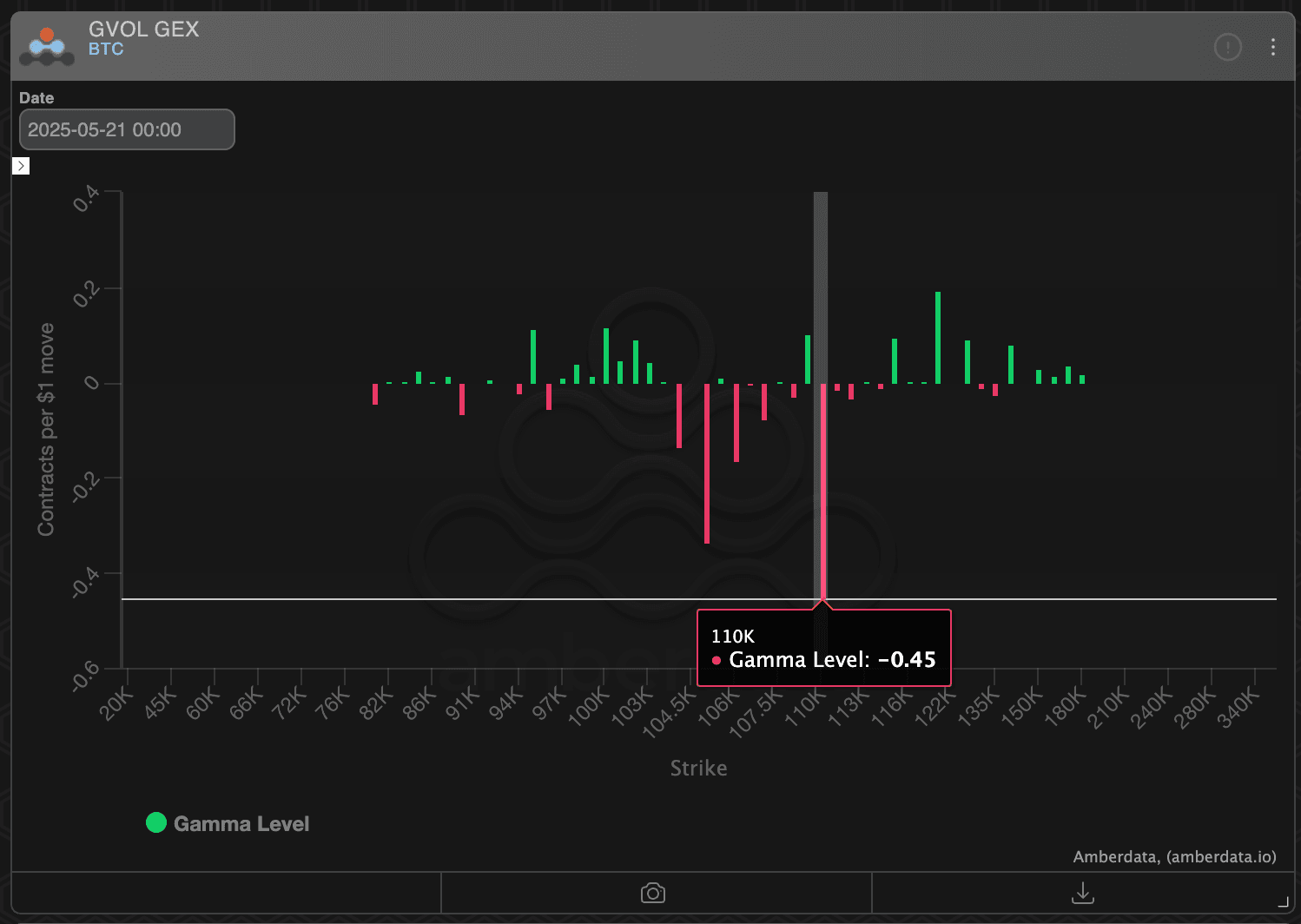
Task: Click the GVOL GEX widget title
Action: click(144, 29)
